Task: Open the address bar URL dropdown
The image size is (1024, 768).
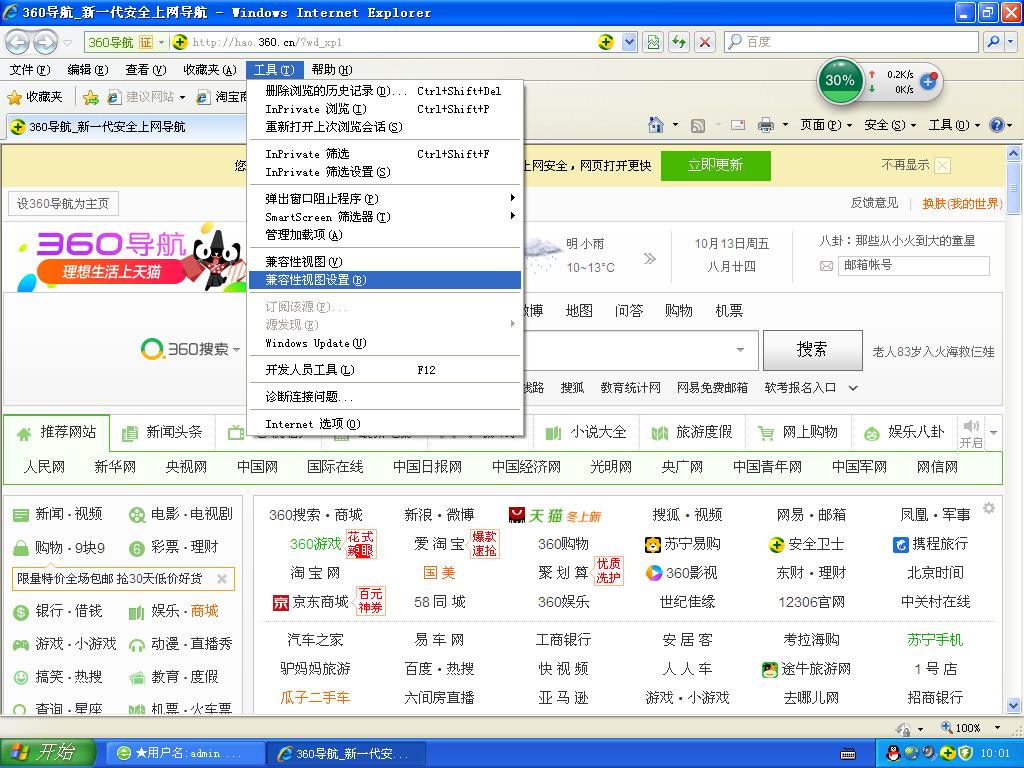Action: (629, 42)
